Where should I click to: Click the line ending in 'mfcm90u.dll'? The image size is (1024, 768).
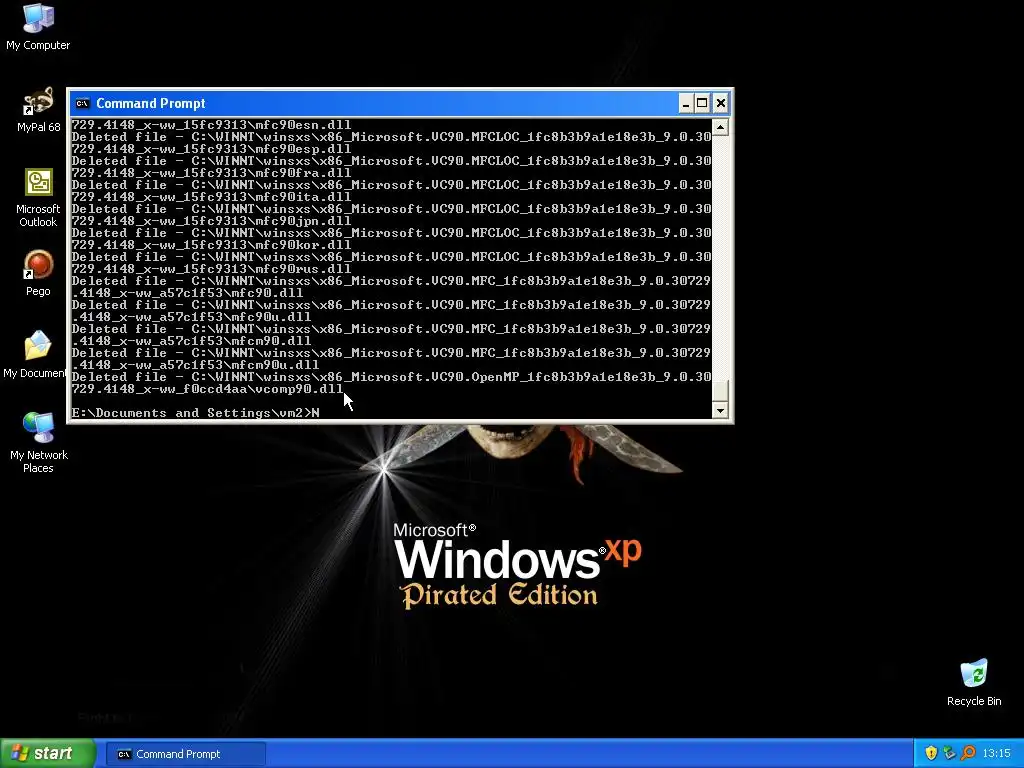tap(195, 365)
